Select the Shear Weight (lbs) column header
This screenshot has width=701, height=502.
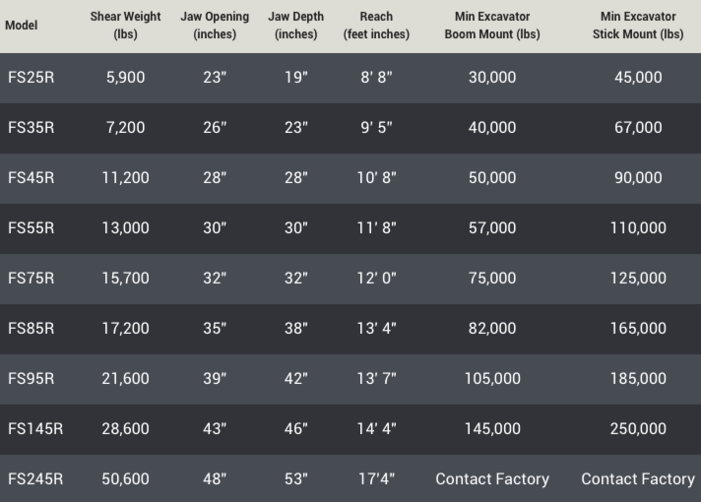click(125, 25)
